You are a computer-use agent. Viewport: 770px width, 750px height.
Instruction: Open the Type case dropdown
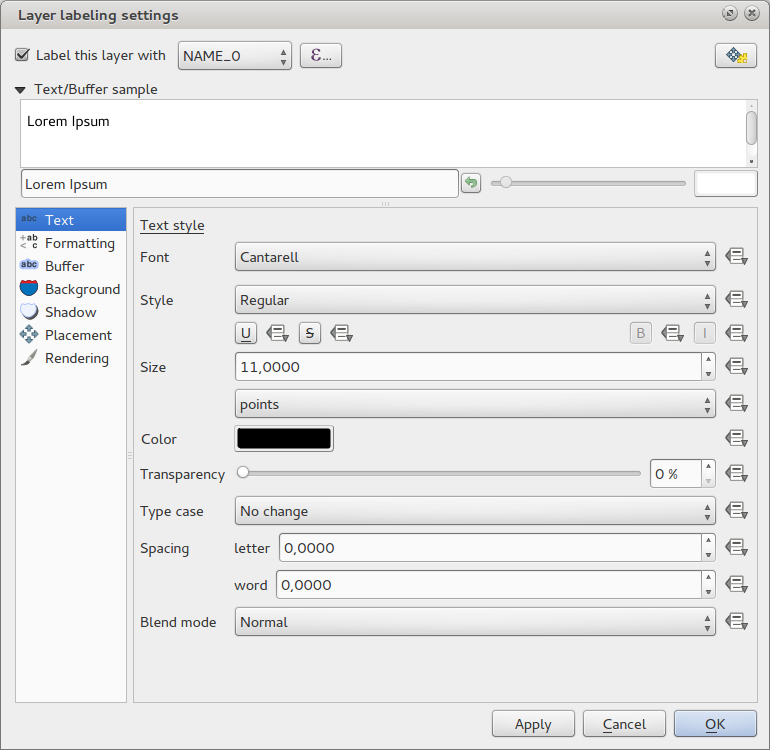(x=475, y=511)
